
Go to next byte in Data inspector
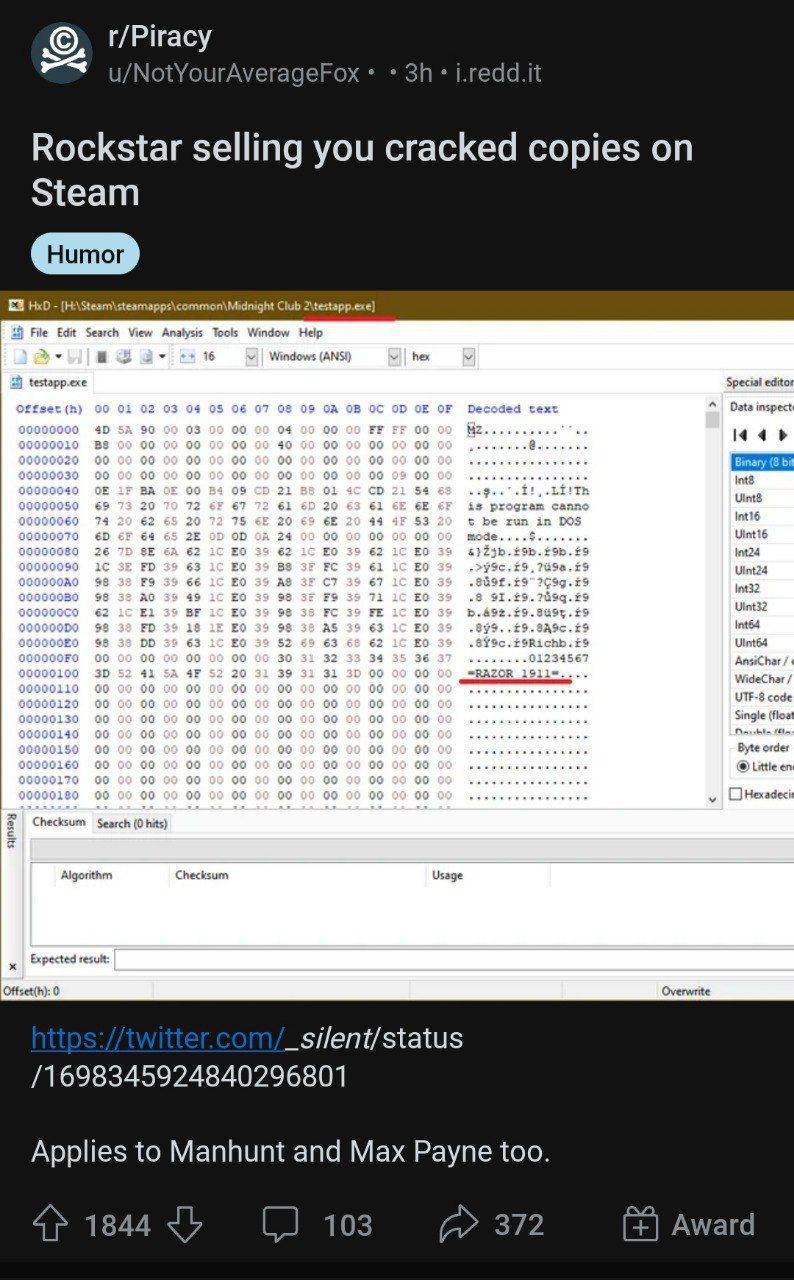783,435
